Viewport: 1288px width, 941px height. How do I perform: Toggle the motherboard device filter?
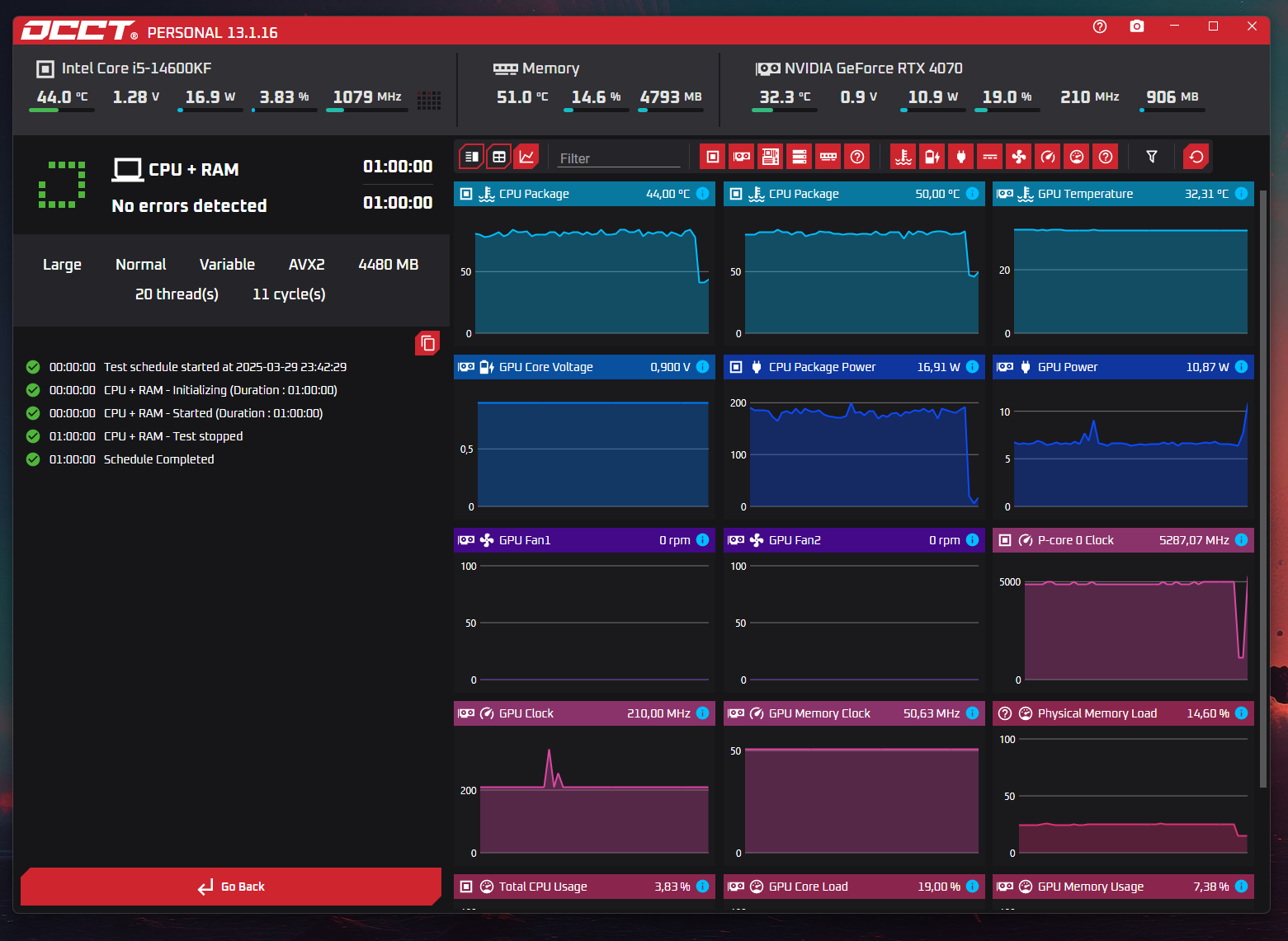tap(771, 157)
